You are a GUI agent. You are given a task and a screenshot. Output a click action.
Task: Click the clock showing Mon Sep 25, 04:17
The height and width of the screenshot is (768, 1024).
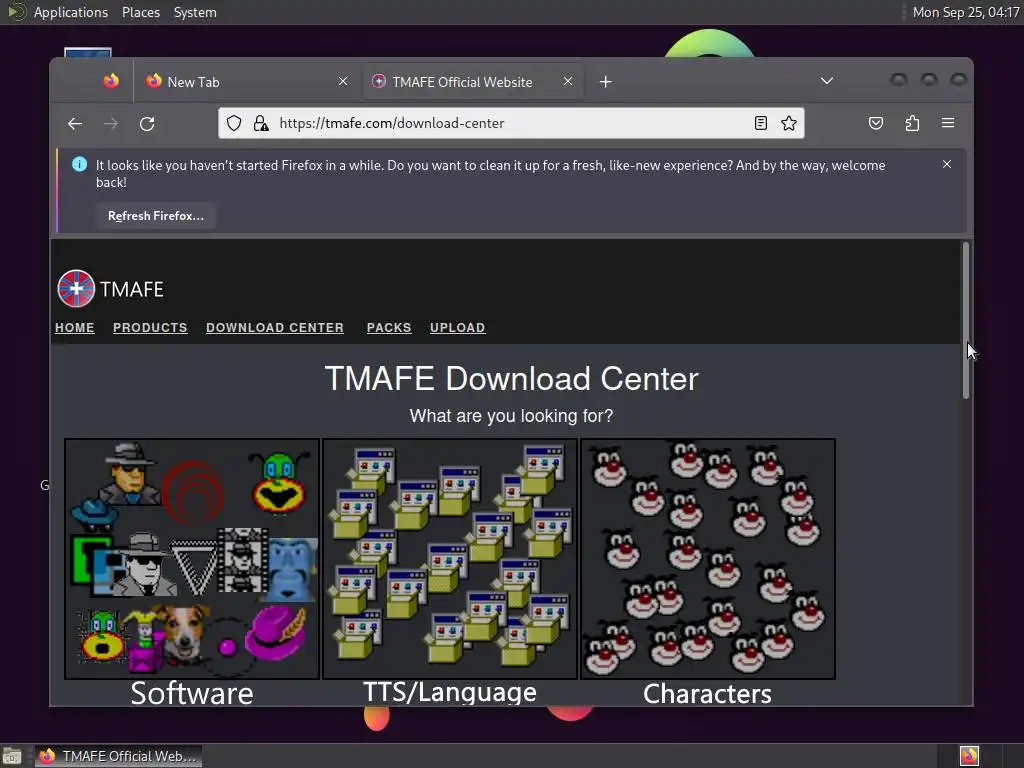click(x=966, y=12)
